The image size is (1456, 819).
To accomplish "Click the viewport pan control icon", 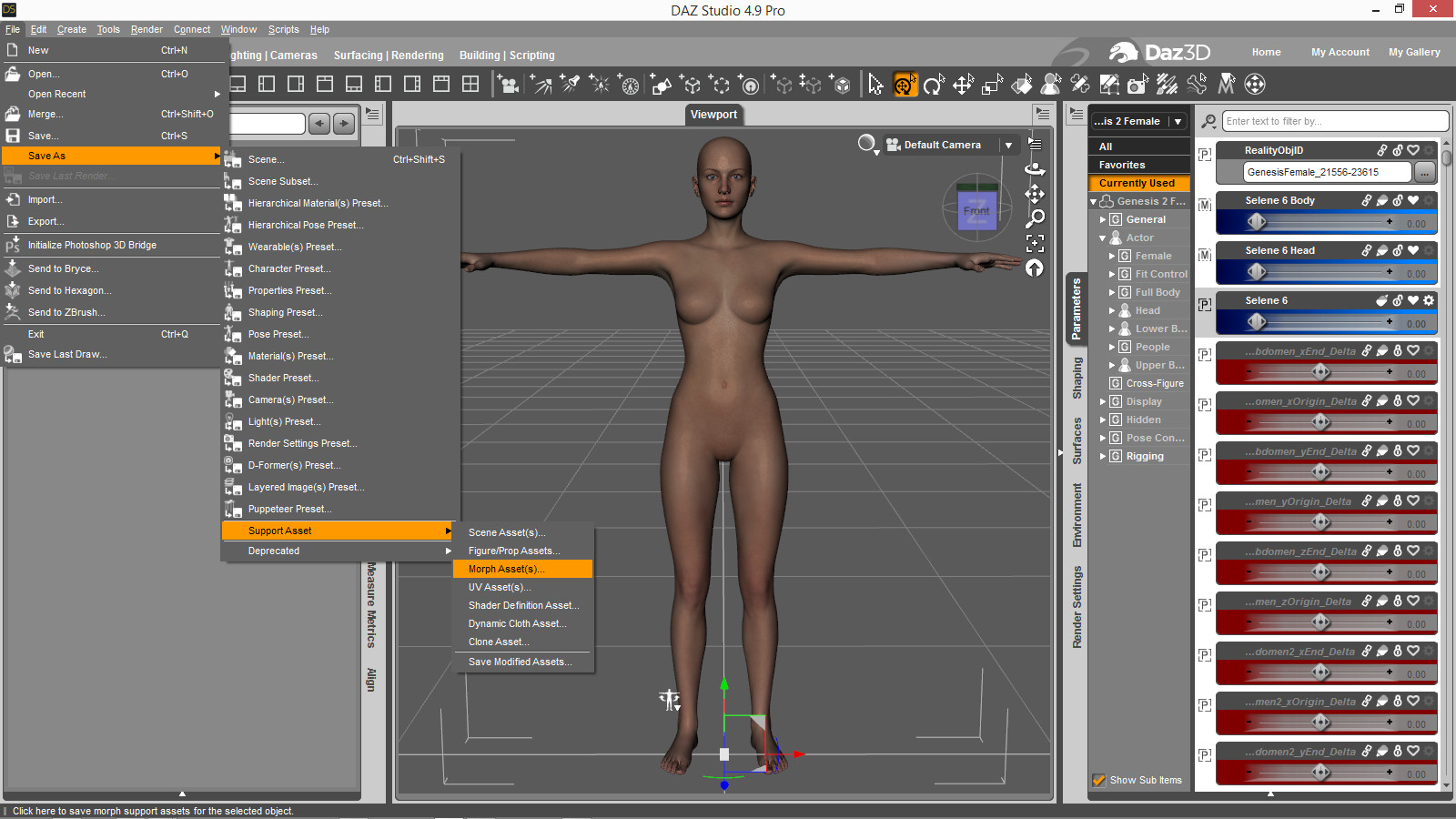I will (x=1035, y=194).
